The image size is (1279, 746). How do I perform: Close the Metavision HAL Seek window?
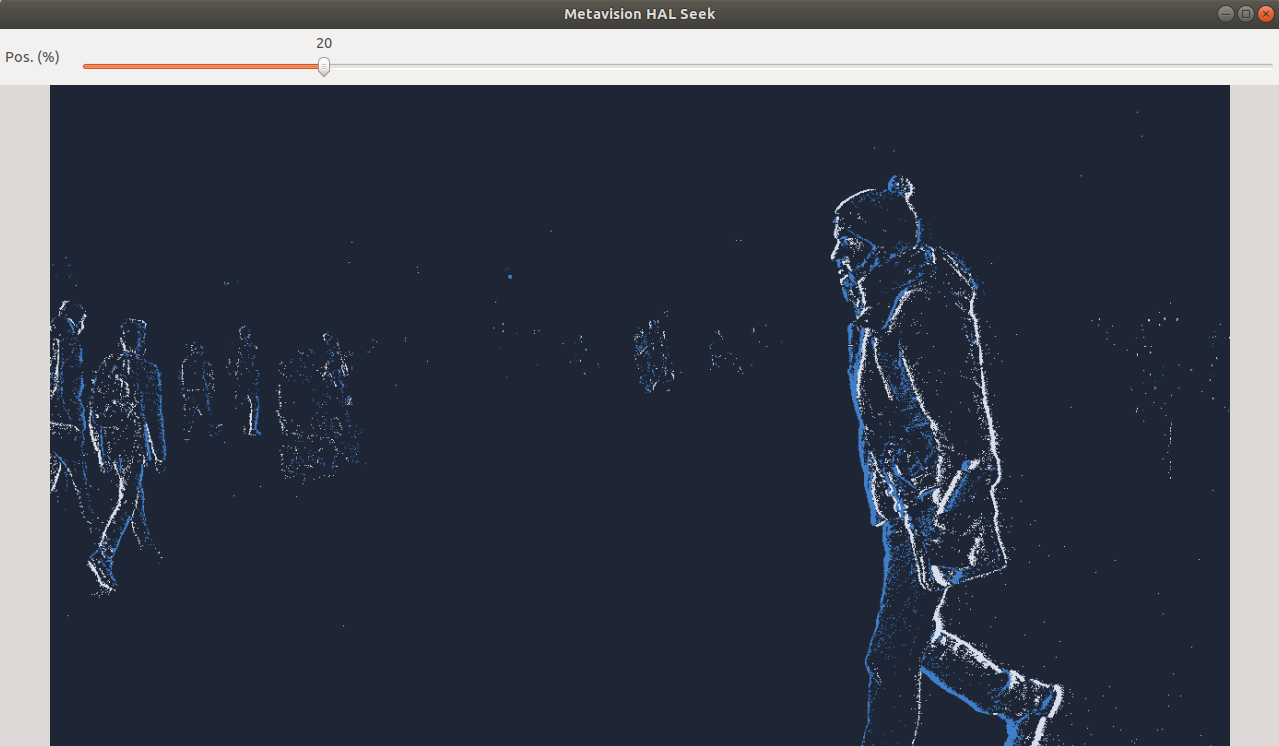click(1265, 14)
